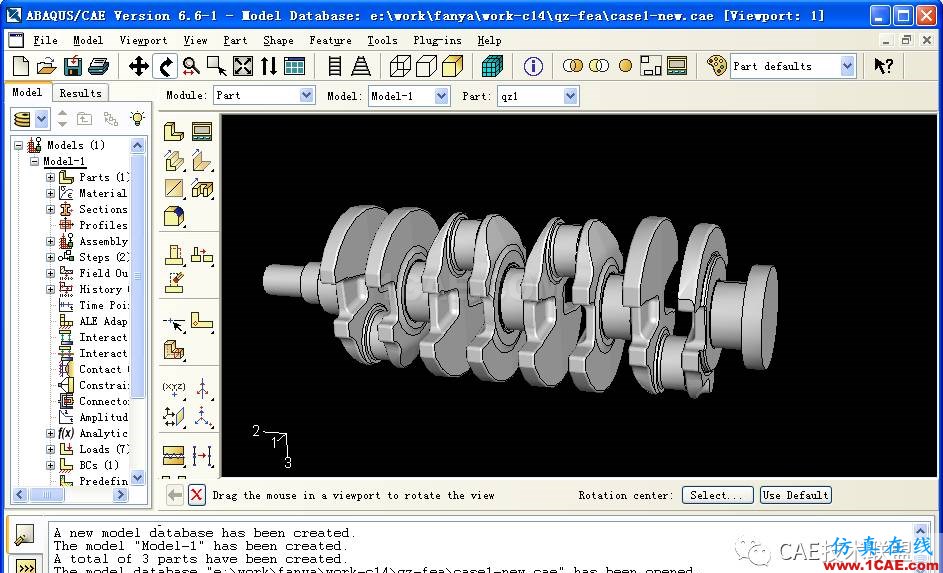Select the Magnify View tool
This screenshot has height=573, width=943.
coord(191,66)
